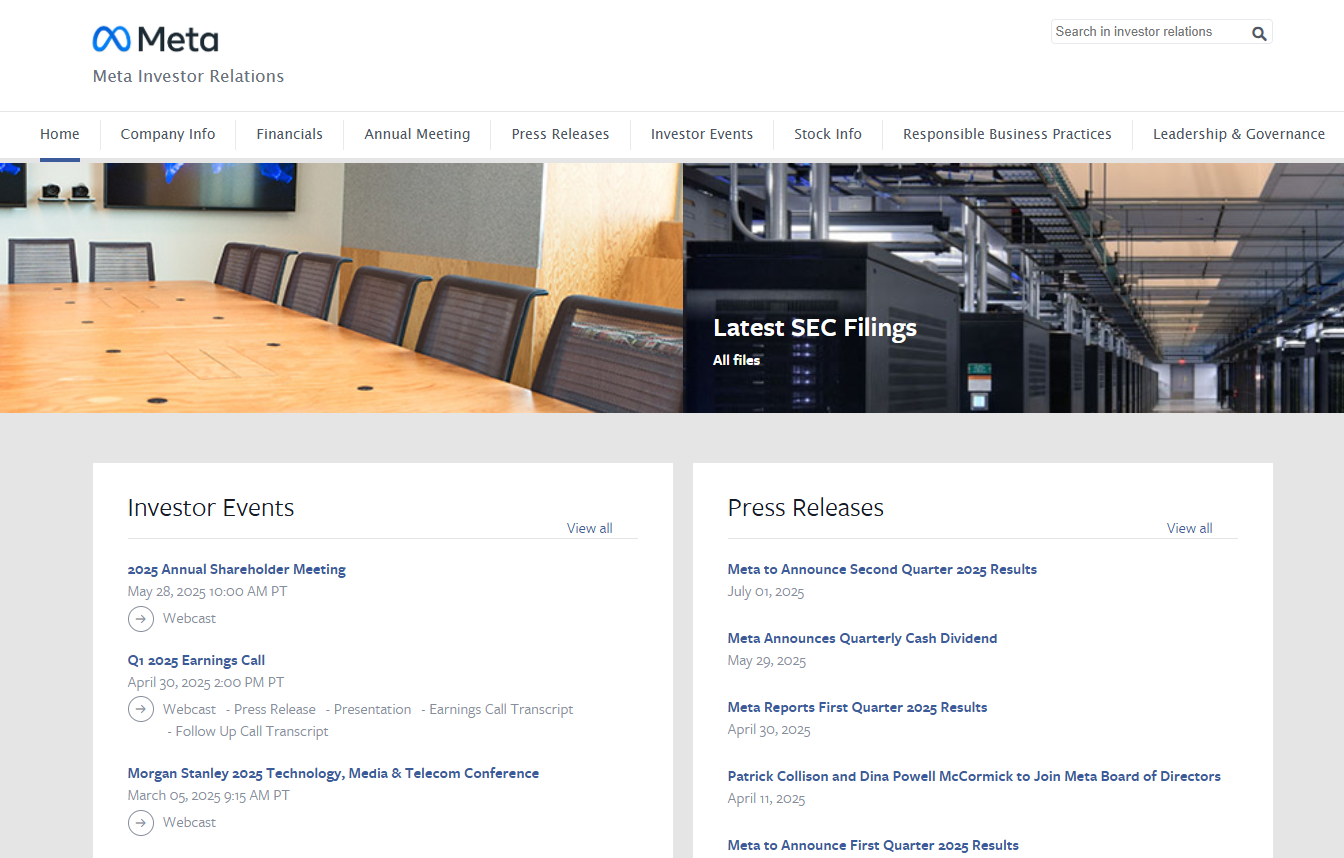This screenshot has width=1344, height=858.
Task: Click the Meta logo
Action: [155, 39]
